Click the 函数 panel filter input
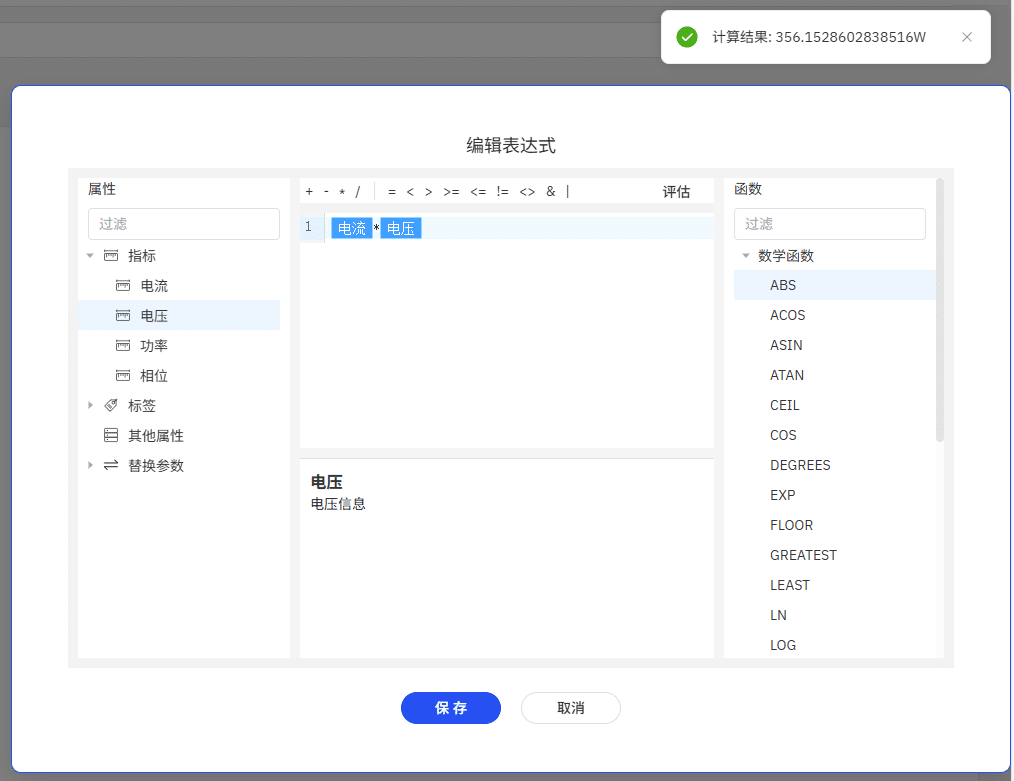 830,224
